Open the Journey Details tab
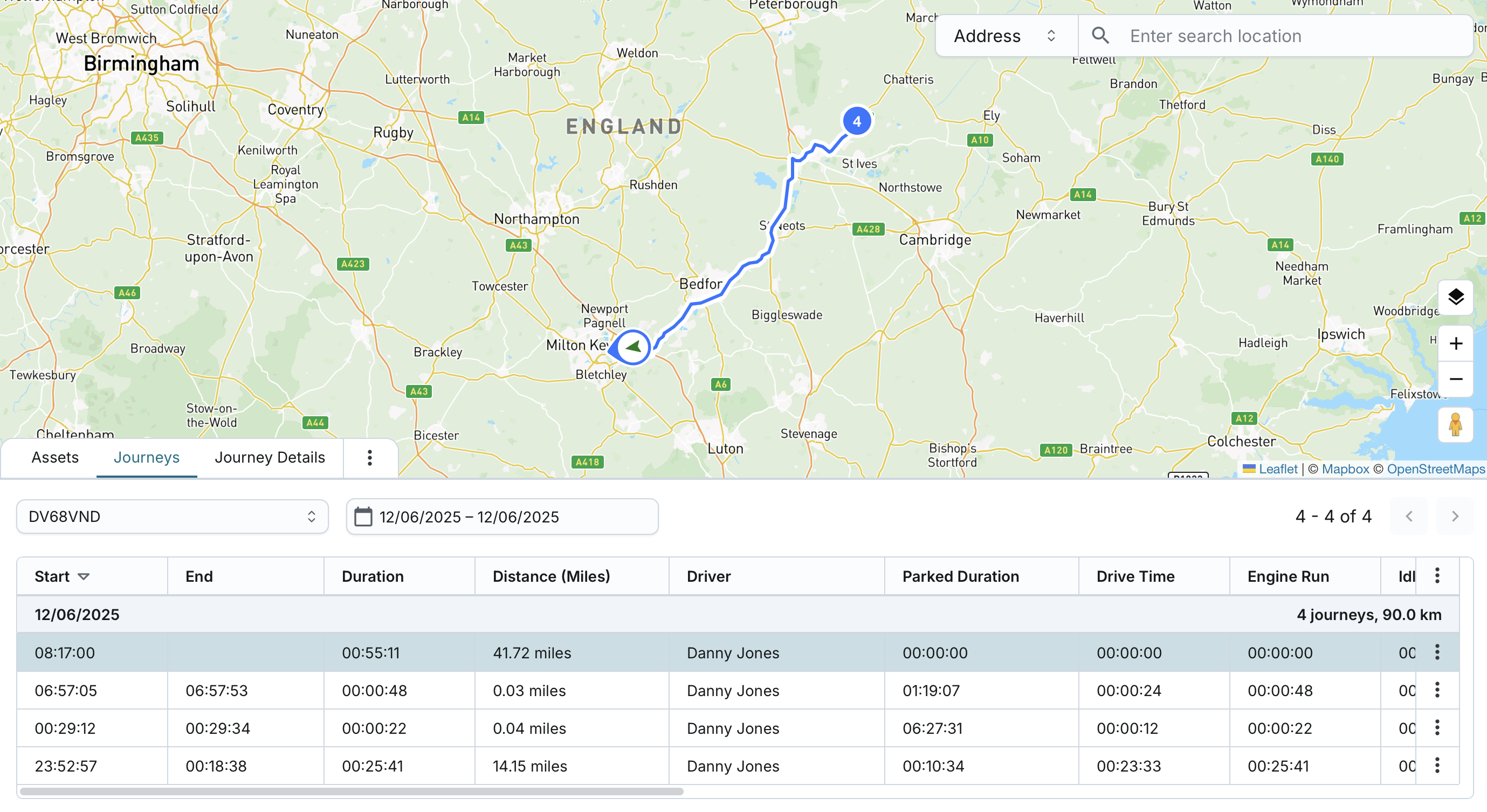Screen dimensions: 1487x812 (270, 458)
